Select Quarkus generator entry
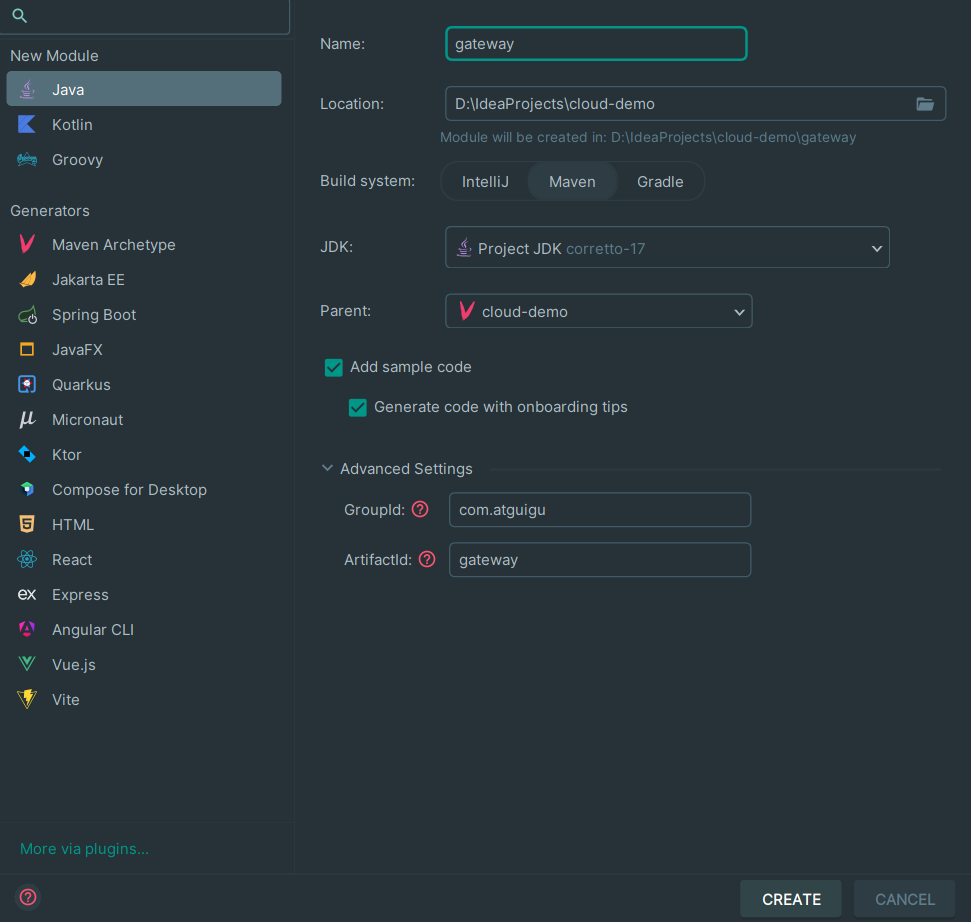Screen dimensions: 971x922 144,385
